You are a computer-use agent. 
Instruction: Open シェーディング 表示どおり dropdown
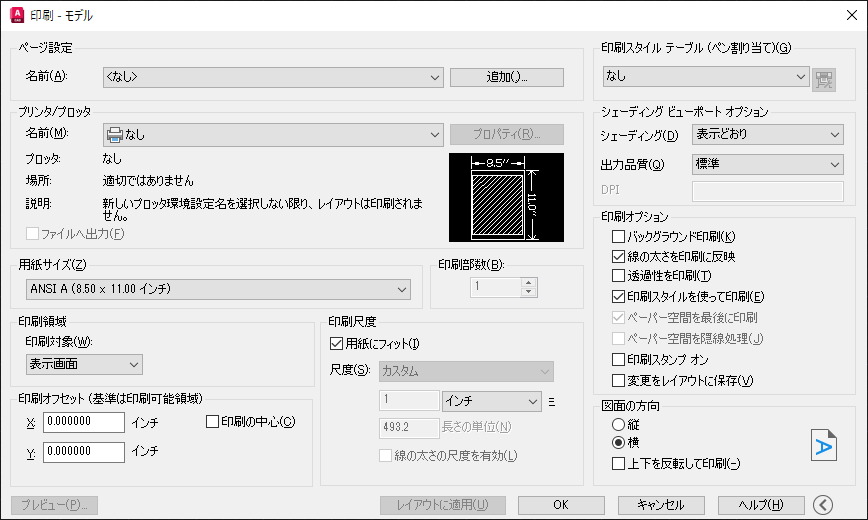(768, 135)
